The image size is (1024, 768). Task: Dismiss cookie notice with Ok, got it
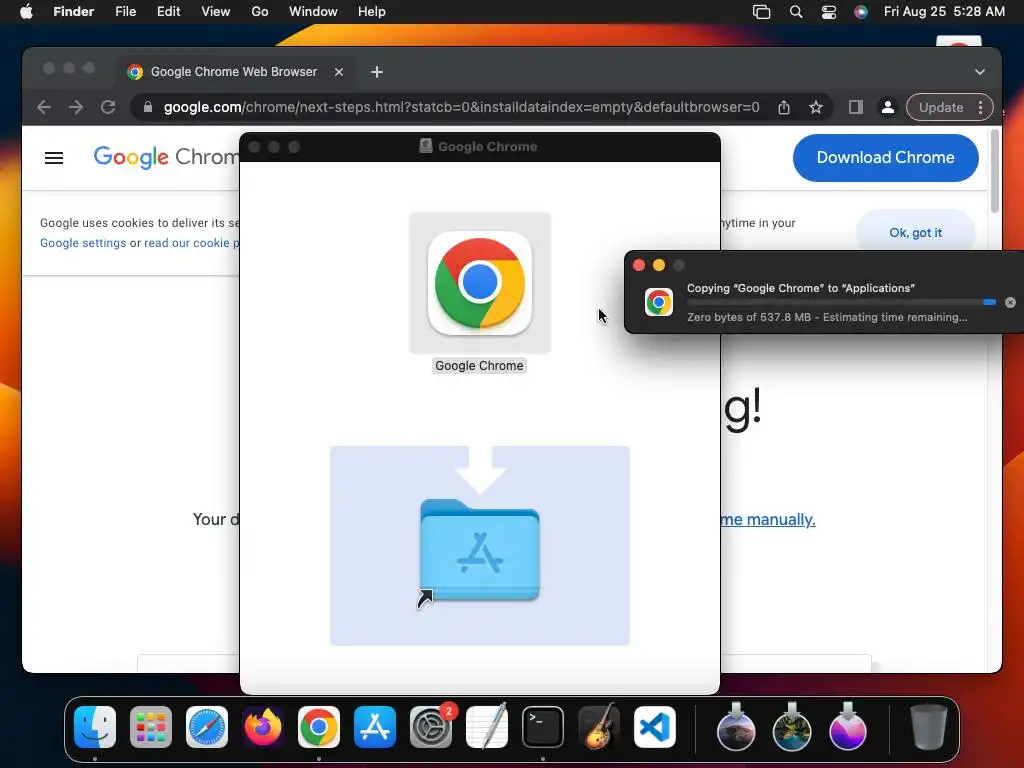coord(916,232)
